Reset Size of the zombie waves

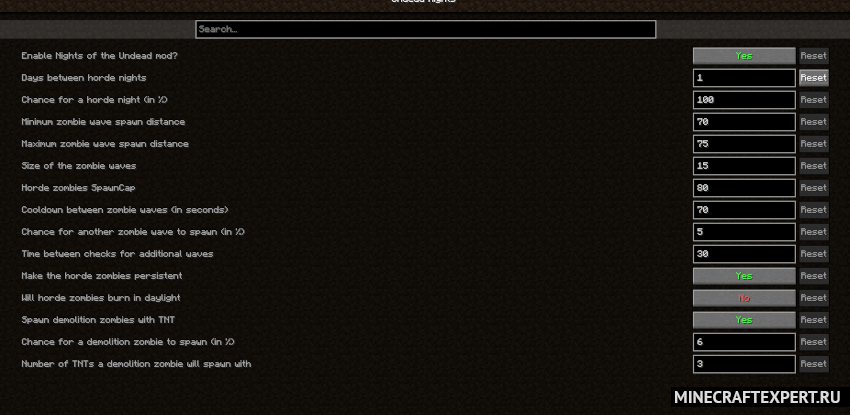[x=814, y=166]
